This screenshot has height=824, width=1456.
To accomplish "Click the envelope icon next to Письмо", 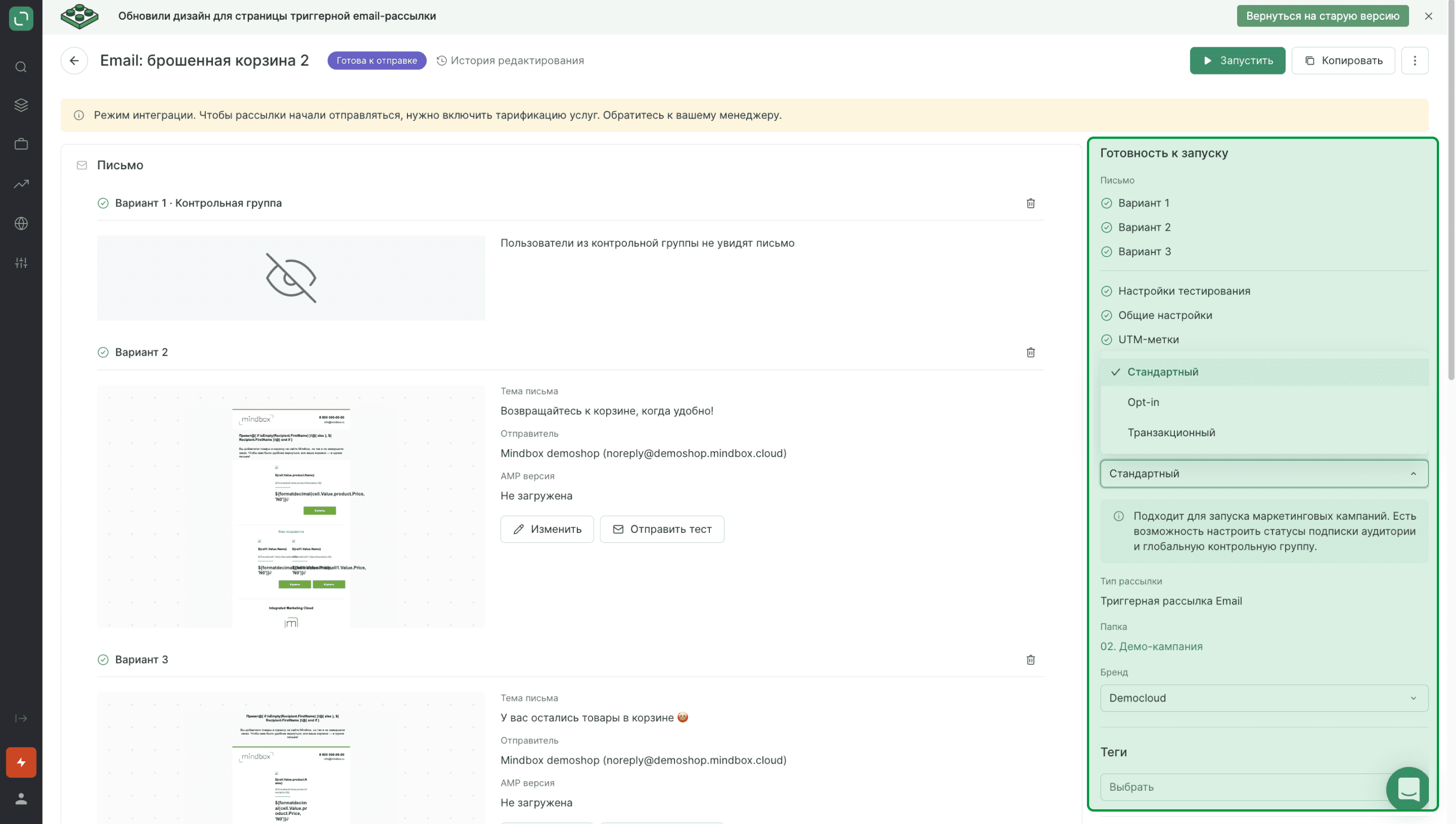I will (82, 165).
